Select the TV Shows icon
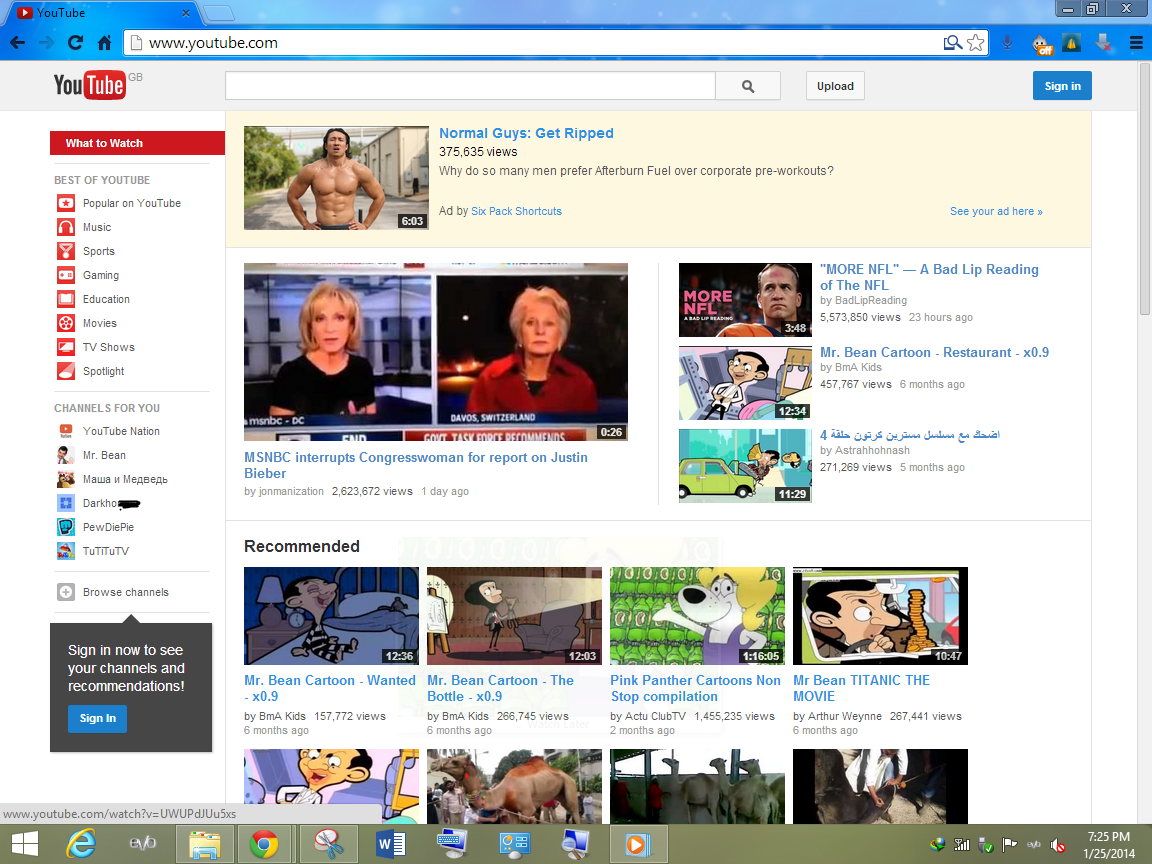1152x864 pixels. (x=66, y=348)
